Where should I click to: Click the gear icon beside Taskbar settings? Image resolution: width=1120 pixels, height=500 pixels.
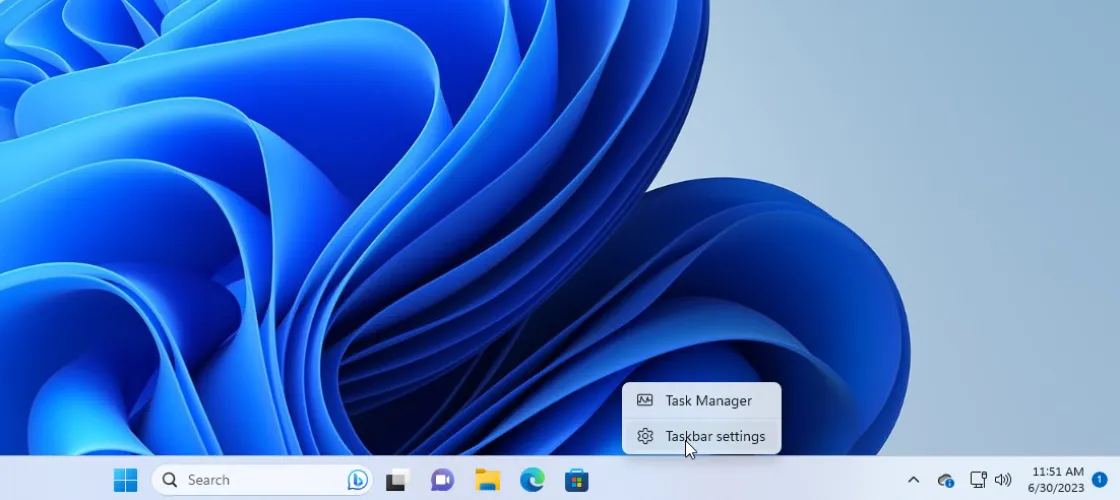(x=645, y=437)
